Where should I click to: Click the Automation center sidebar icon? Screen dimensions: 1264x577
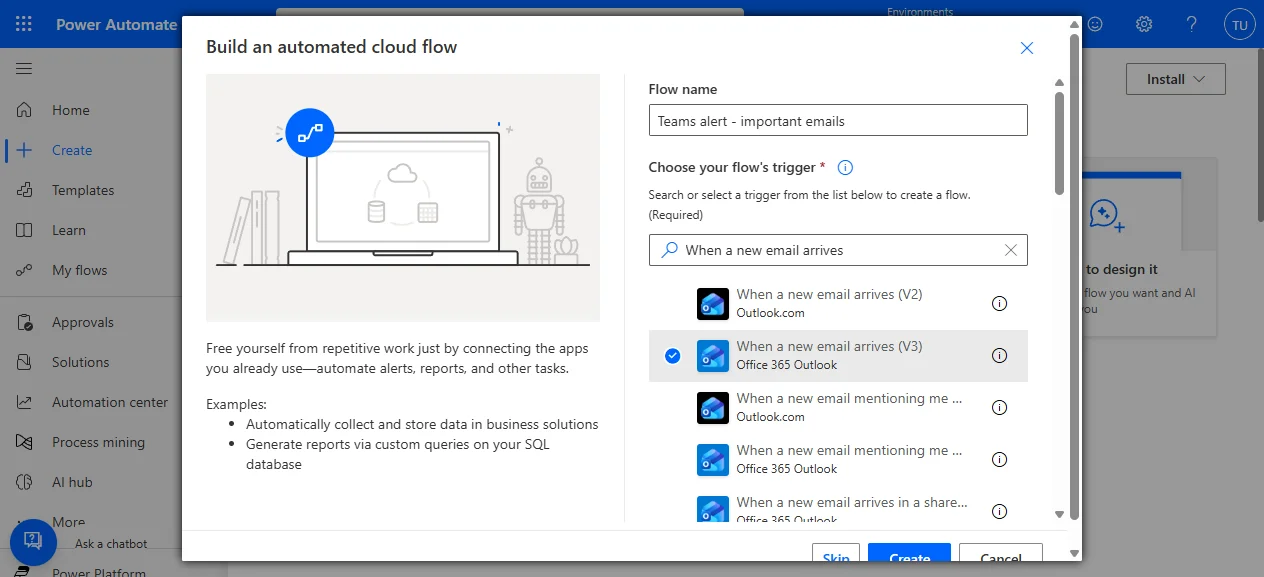click(x=25, y=402)
